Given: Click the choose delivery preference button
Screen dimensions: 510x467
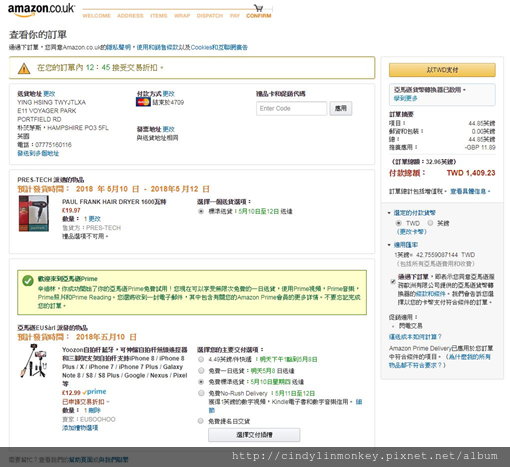Looking at the screenshot, I should click(254, 435).
